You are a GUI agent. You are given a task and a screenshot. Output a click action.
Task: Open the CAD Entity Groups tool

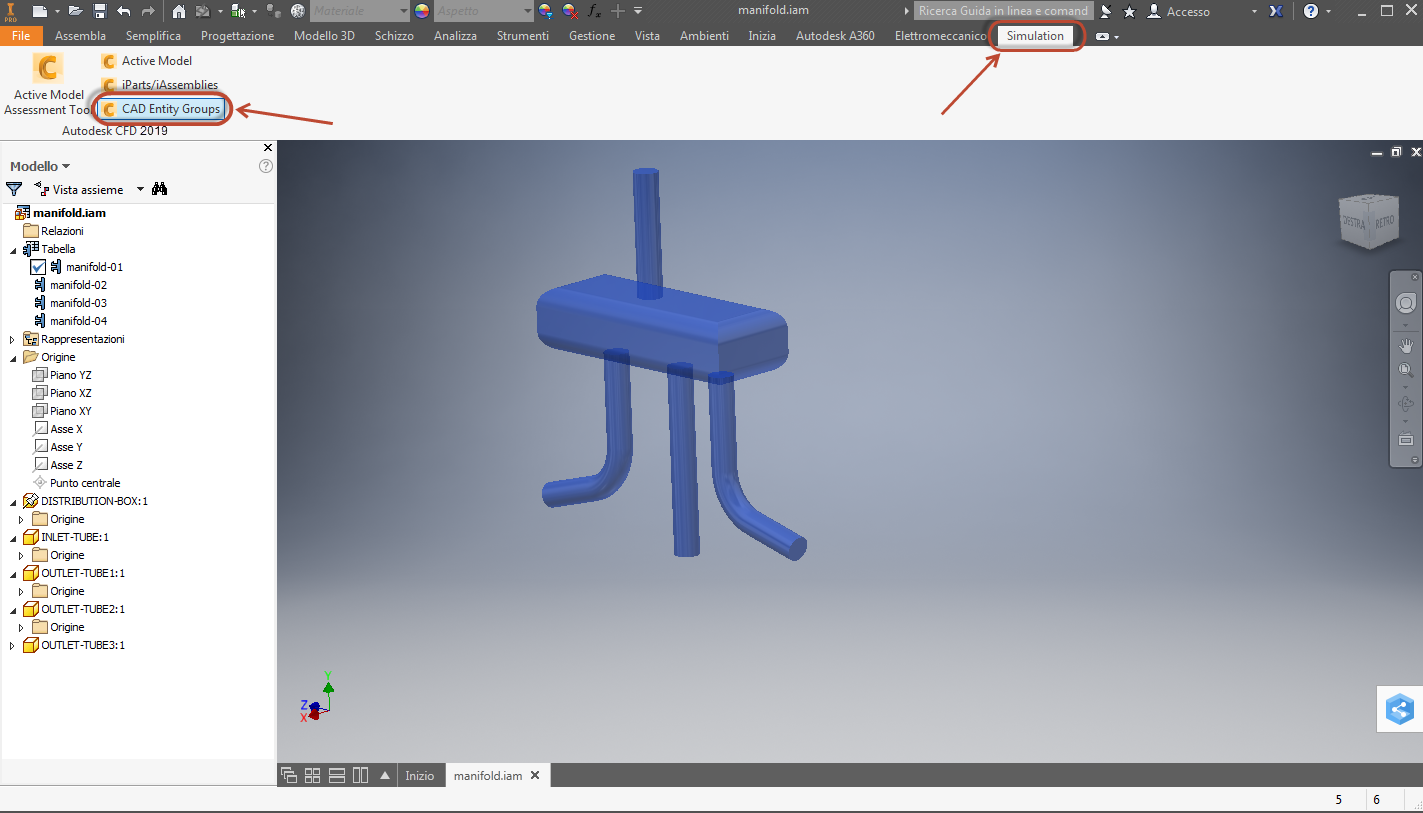tap(163, 108)
